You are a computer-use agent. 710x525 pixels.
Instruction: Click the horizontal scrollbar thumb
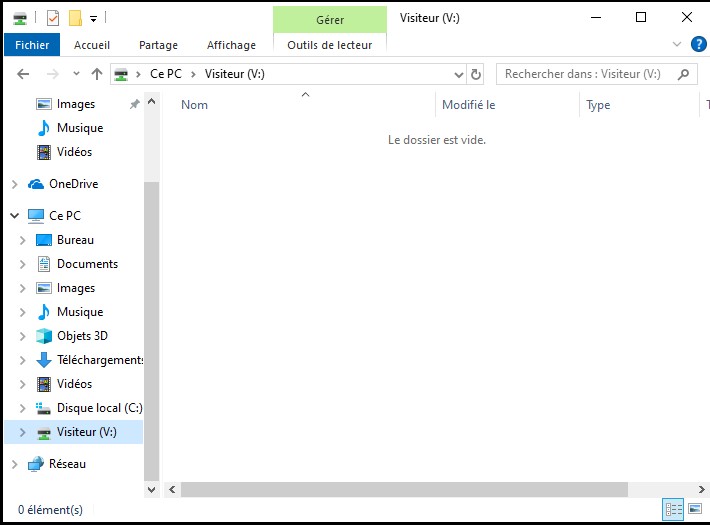[x=404, y=490]
